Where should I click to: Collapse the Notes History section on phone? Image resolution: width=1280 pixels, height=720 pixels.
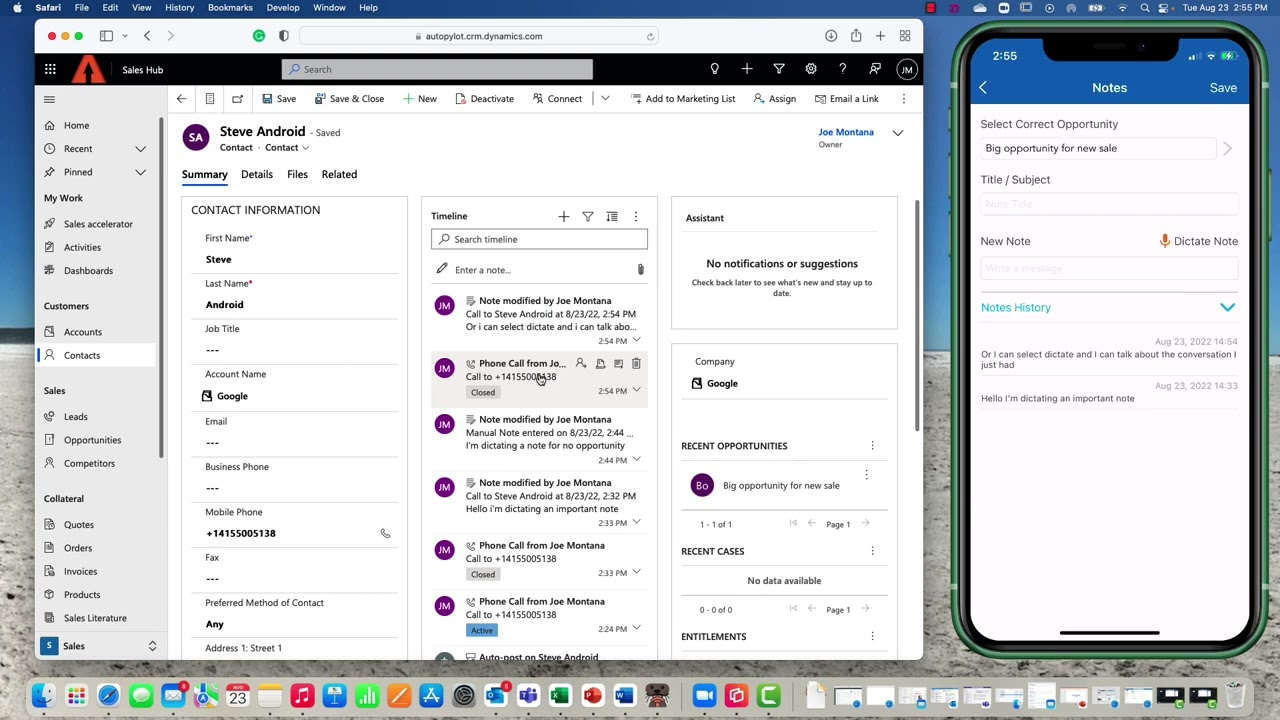[1227, 308]
